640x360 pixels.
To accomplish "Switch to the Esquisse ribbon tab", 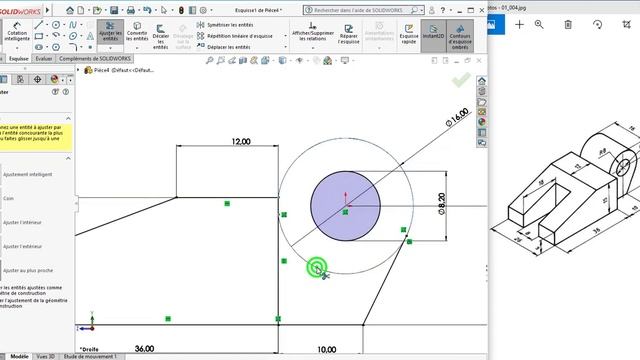I will coord(19,59).
